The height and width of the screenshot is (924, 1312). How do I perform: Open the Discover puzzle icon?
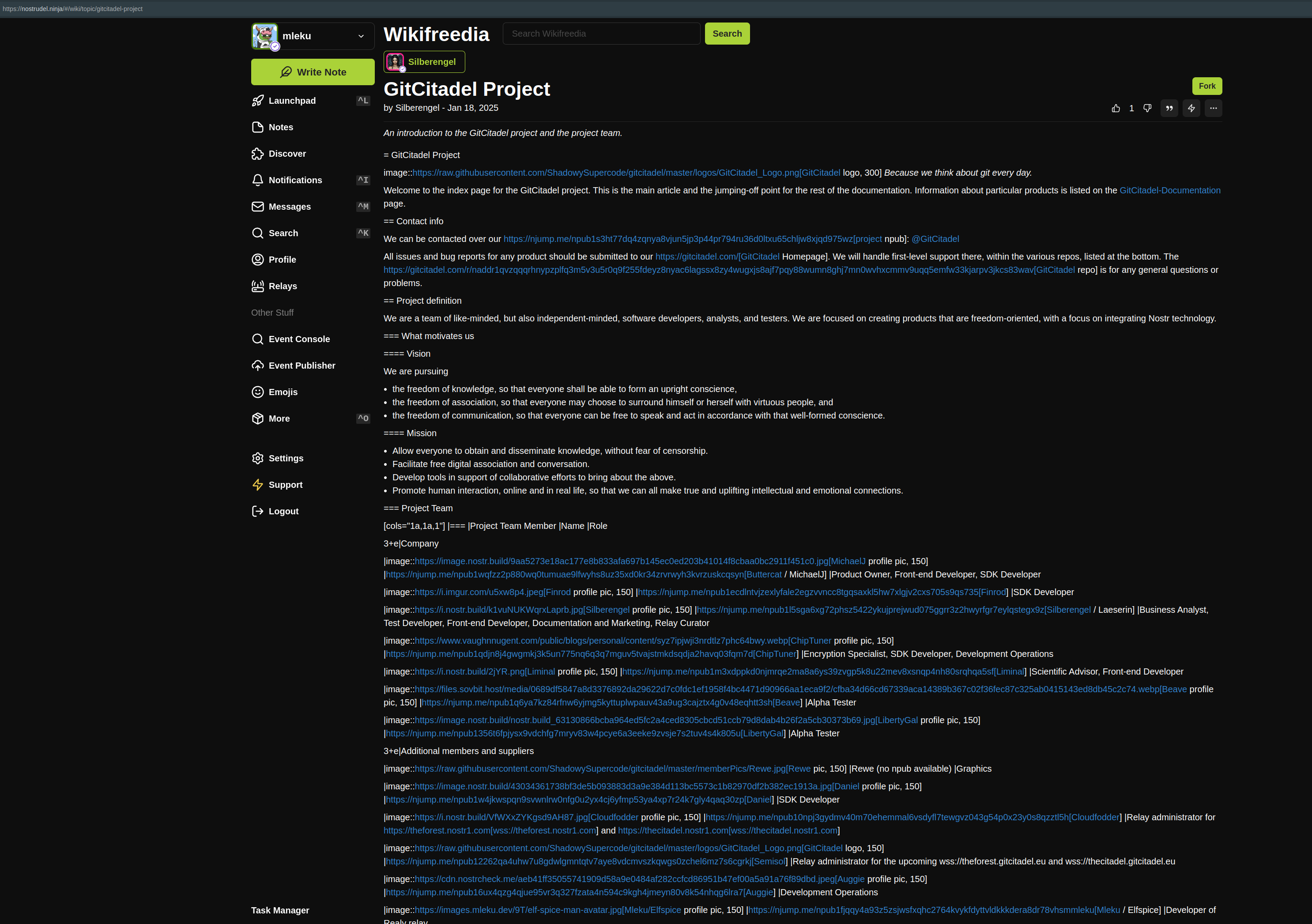pos(258,154)
